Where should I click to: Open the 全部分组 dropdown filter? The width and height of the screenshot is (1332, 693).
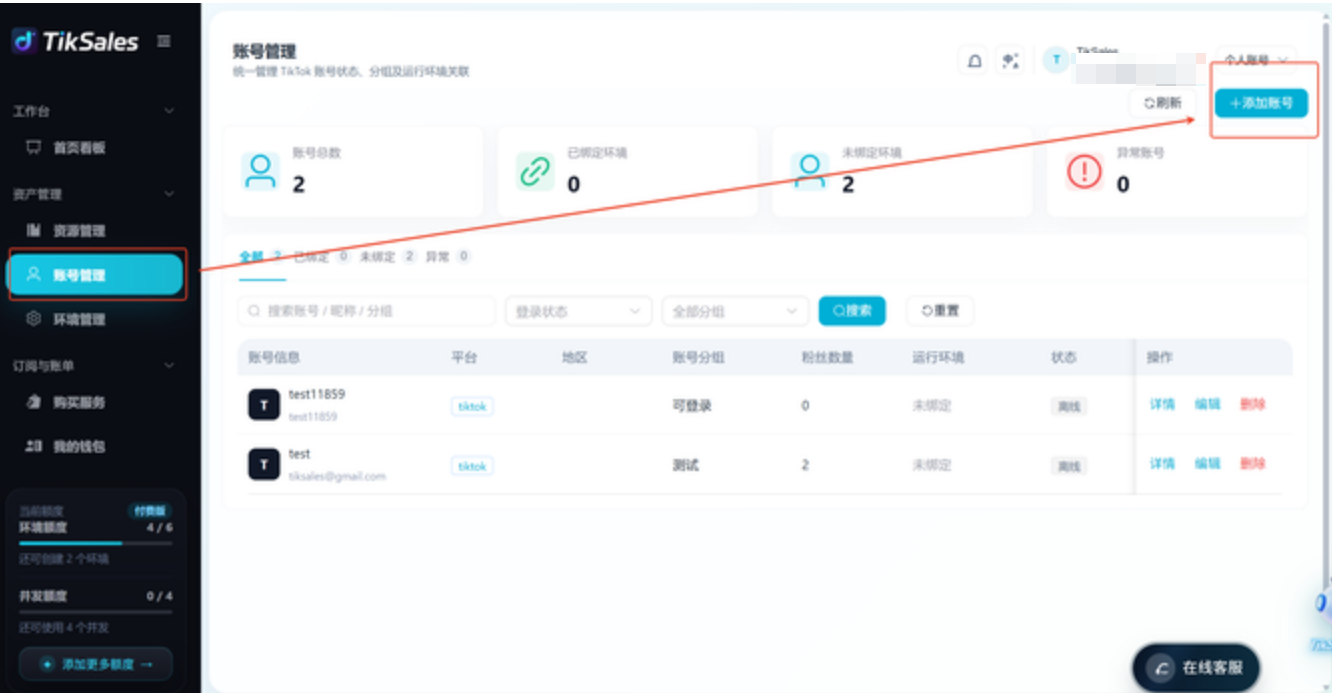(735, 311)
